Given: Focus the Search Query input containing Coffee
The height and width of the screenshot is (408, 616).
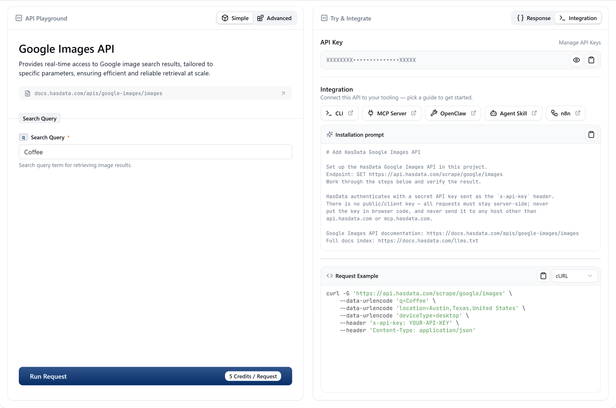Looking at the screenshot, I should 155,152.
